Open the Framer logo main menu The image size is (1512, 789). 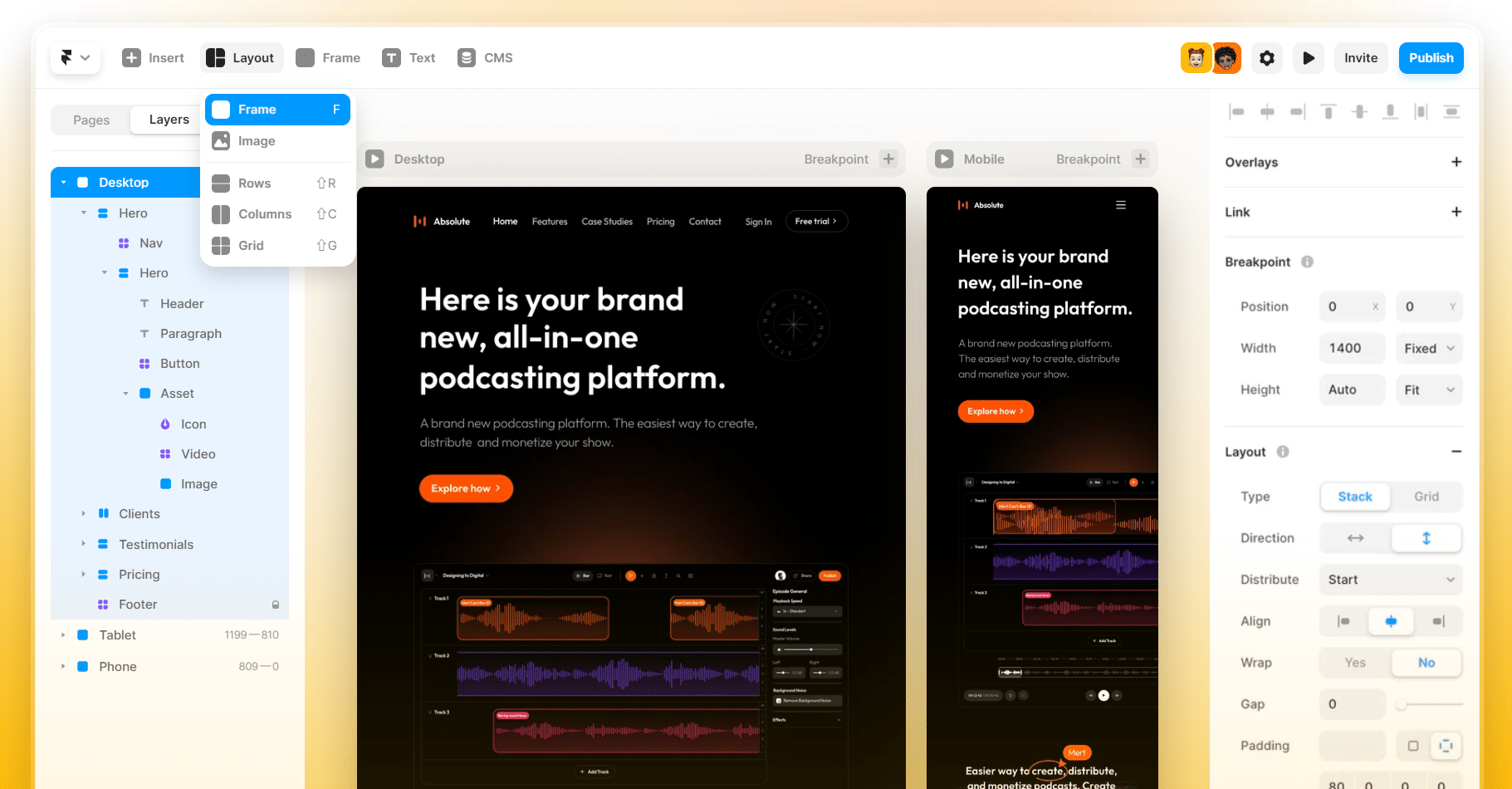[75, 58]
